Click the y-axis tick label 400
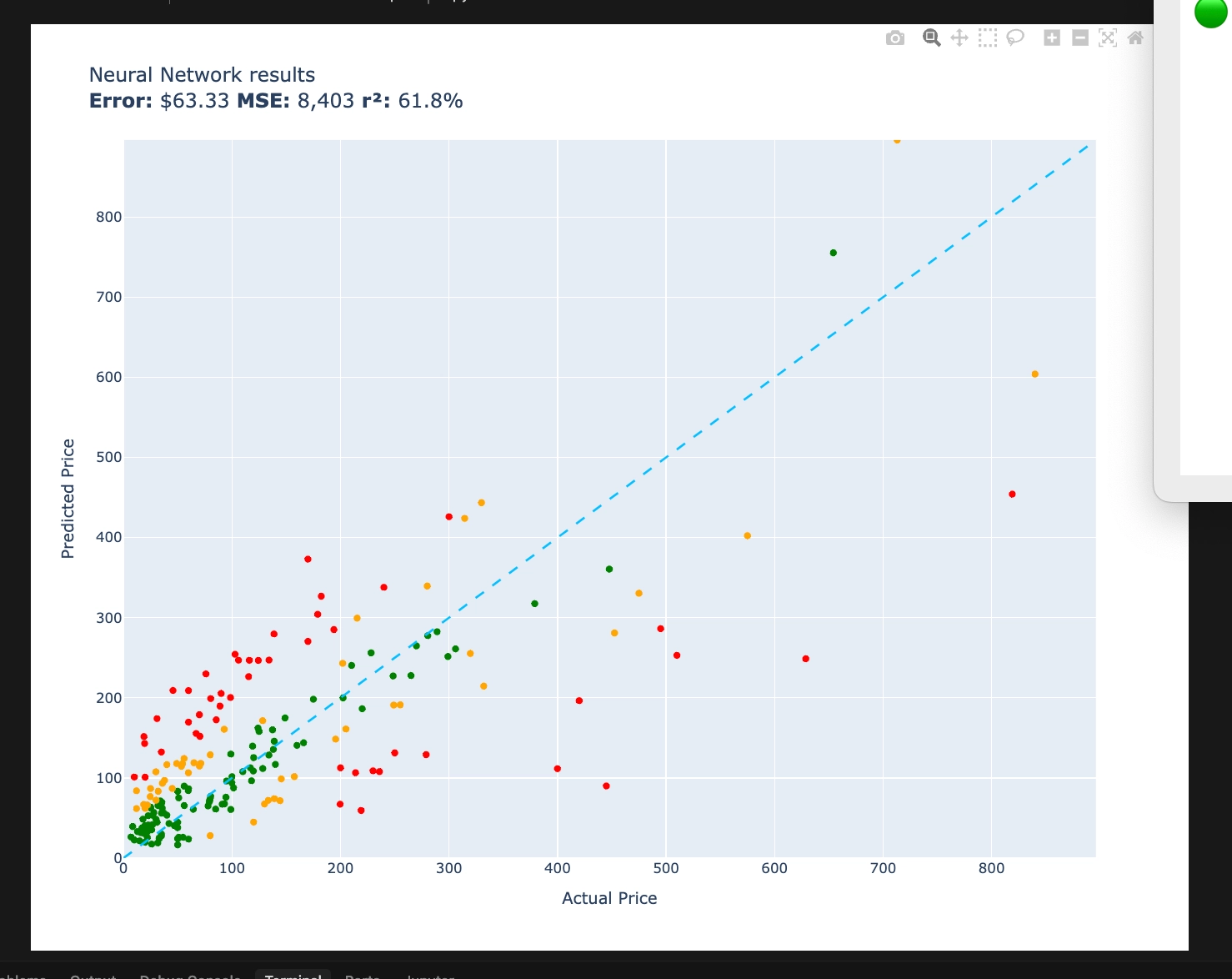 [109, 537]
